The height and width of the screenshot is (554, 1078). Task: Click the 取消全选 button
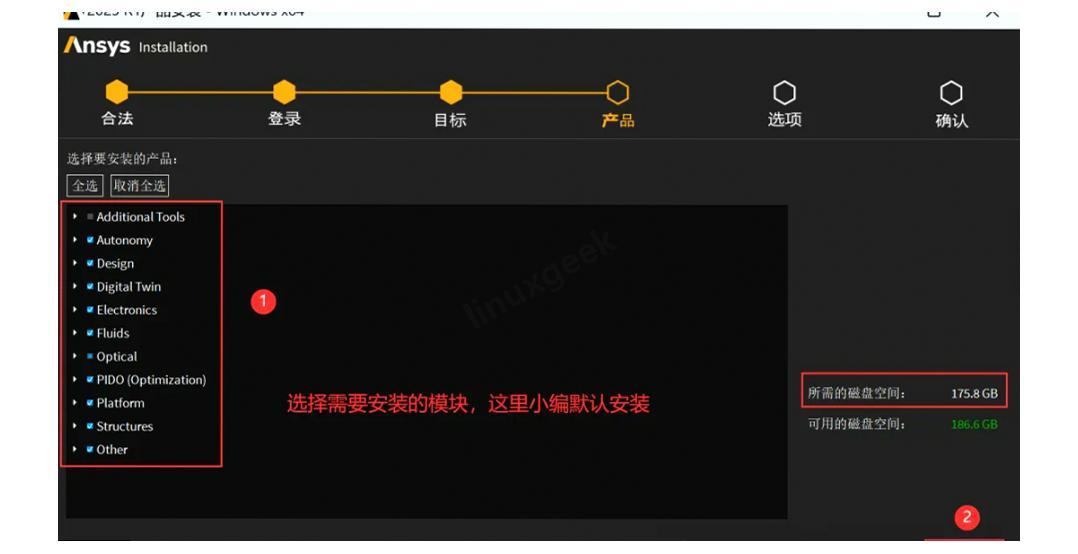tap(140, 186)
